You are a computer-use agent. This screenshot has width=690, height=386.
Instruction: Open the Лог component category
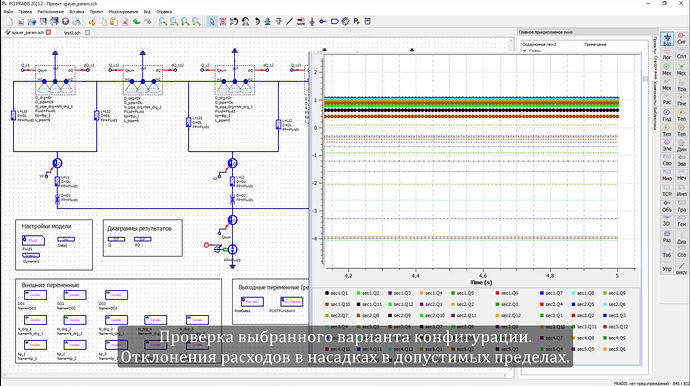[667, 54]
